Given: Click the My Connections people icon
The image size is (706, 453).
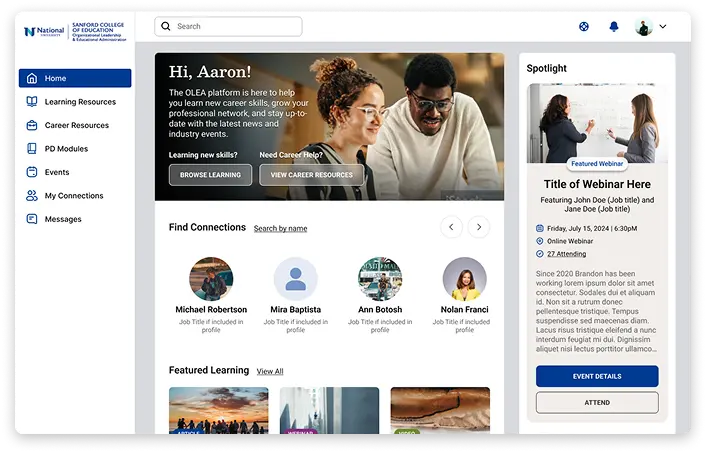Looking at the screenshot, I should tap(32, 196).
